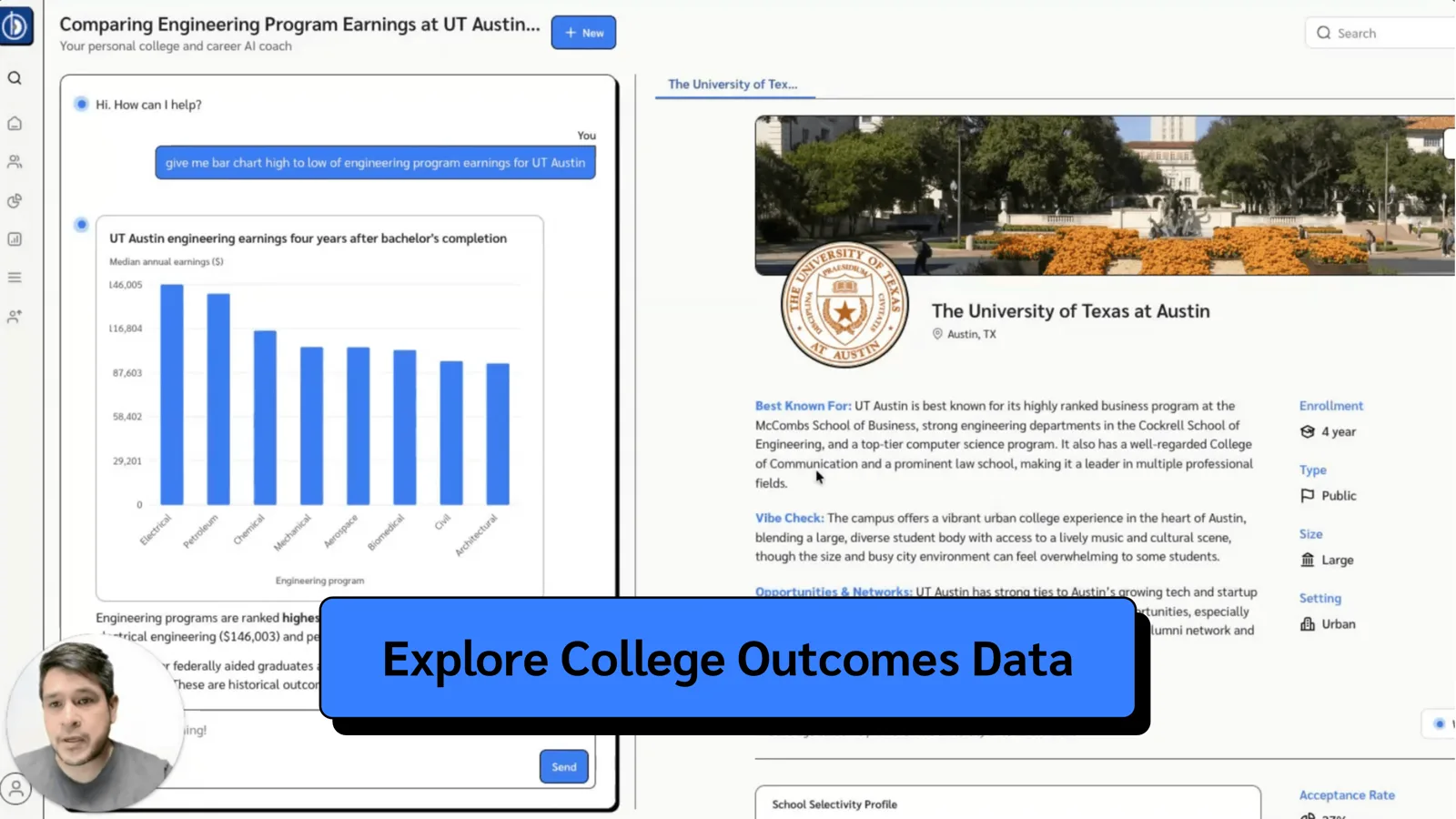Click the Aerospace bar in chart
1456x819 pixels.
click(359, 426)
